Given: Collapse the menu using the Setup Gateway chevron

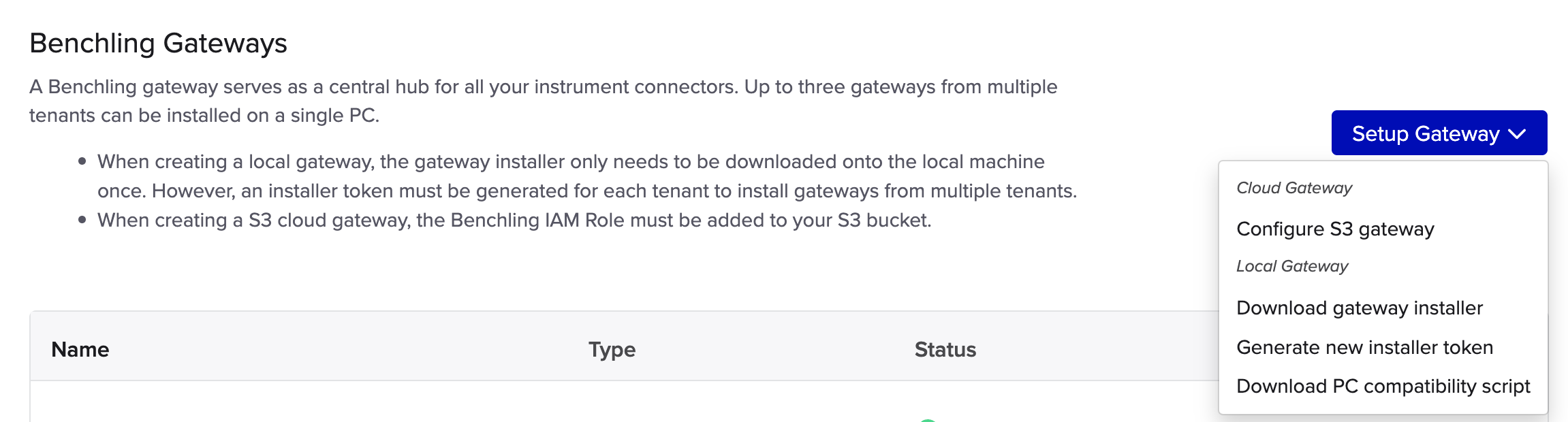Looking at the screenshot, I should 1518,134.
